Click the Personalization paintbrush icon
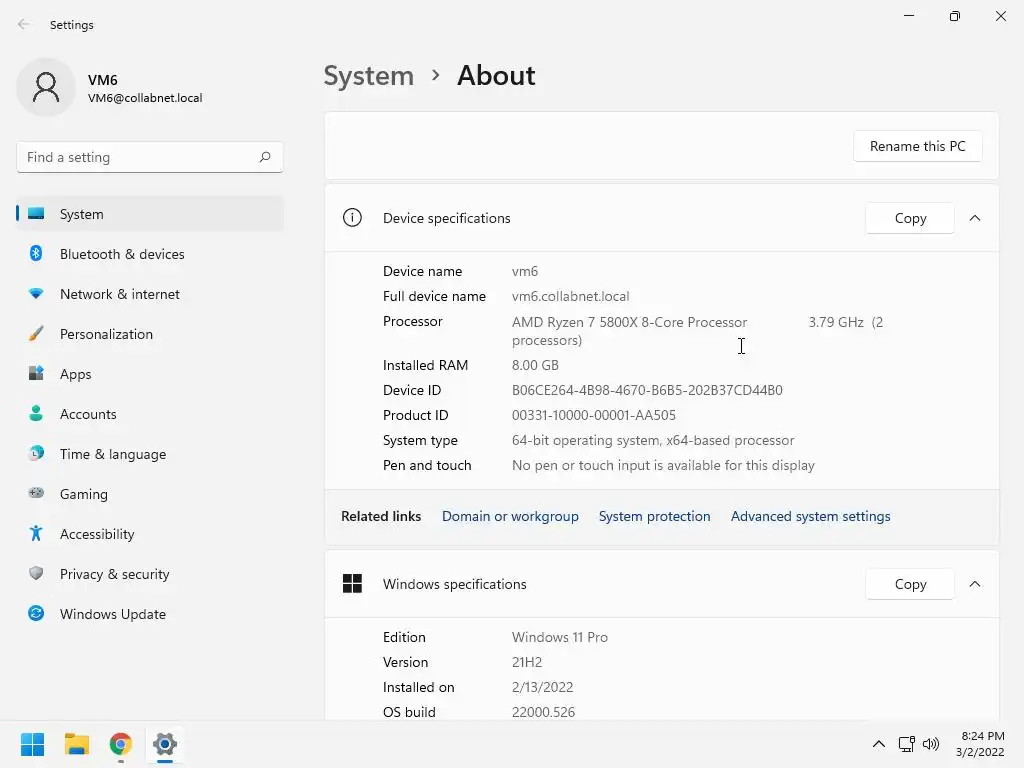Viewport: 1024px width, 768px height. 36,334
